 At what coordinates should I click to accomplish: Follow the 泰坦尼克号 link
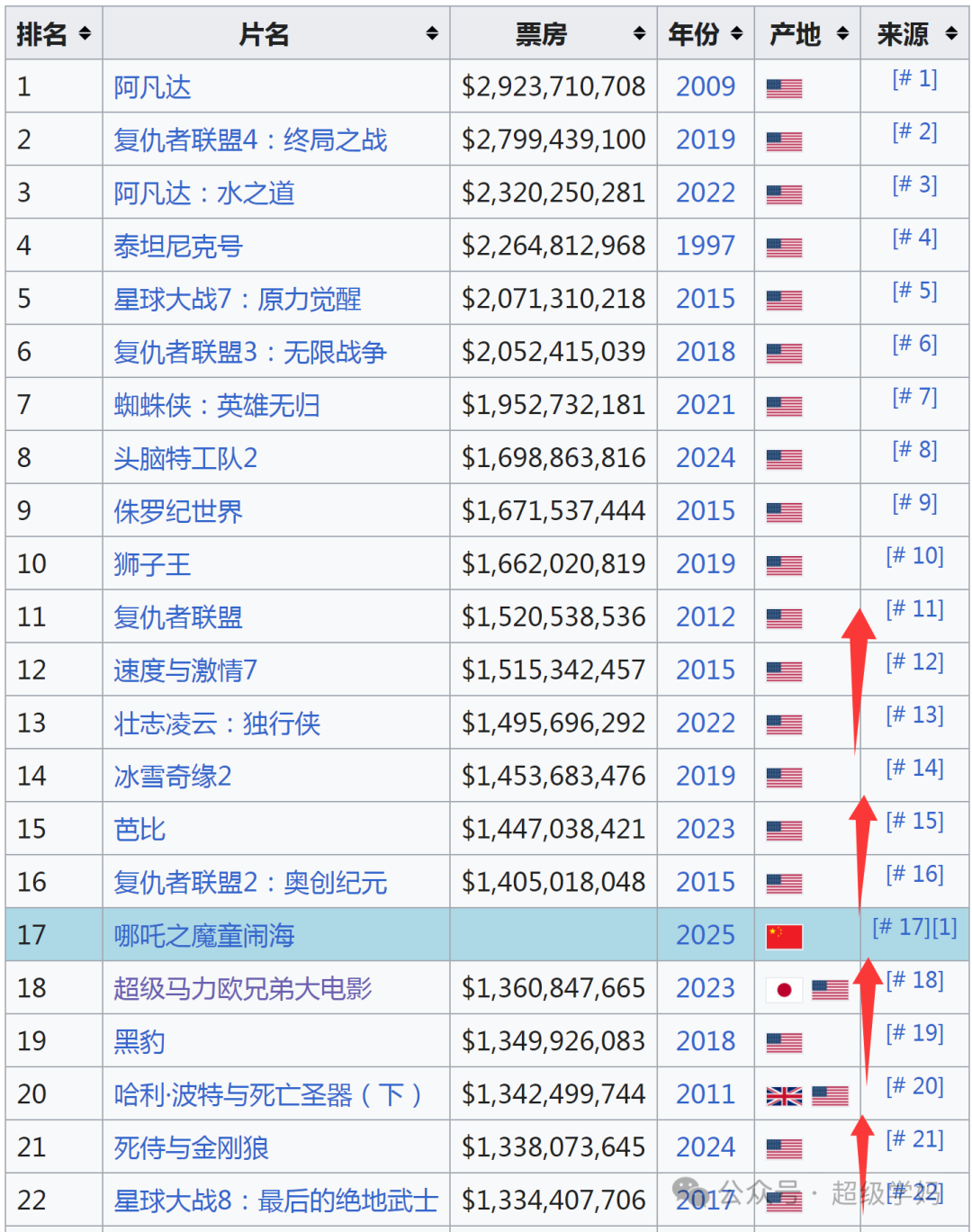pyautogui.click(x=178, y=247)
